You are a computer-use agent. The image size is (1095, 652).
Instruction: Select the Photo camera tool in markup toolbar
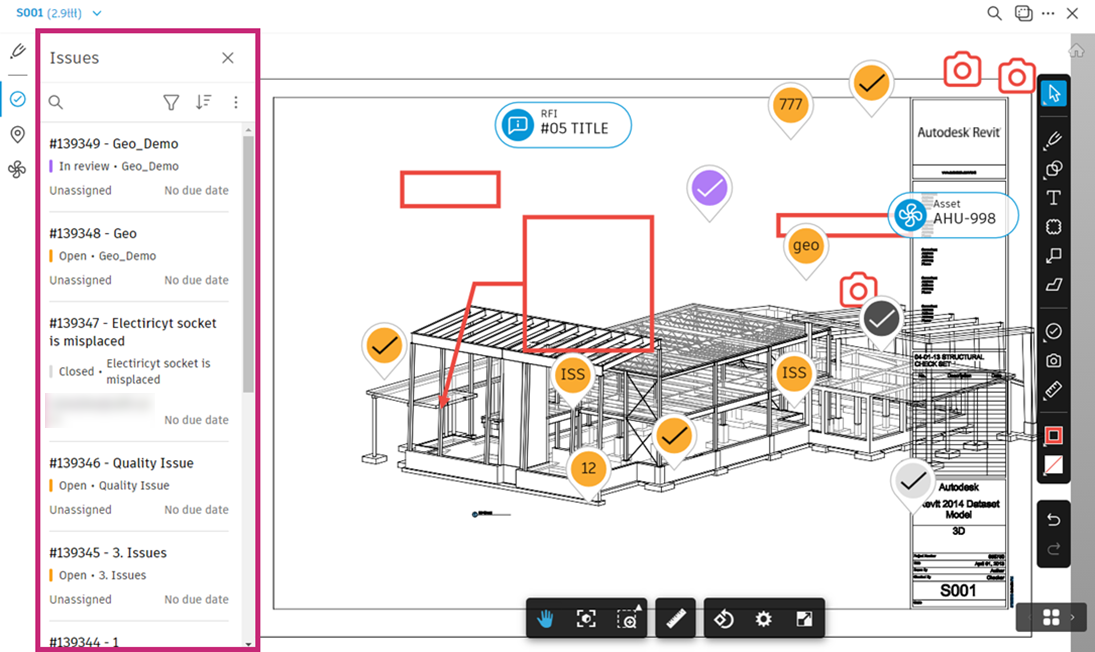point(1054,360)
